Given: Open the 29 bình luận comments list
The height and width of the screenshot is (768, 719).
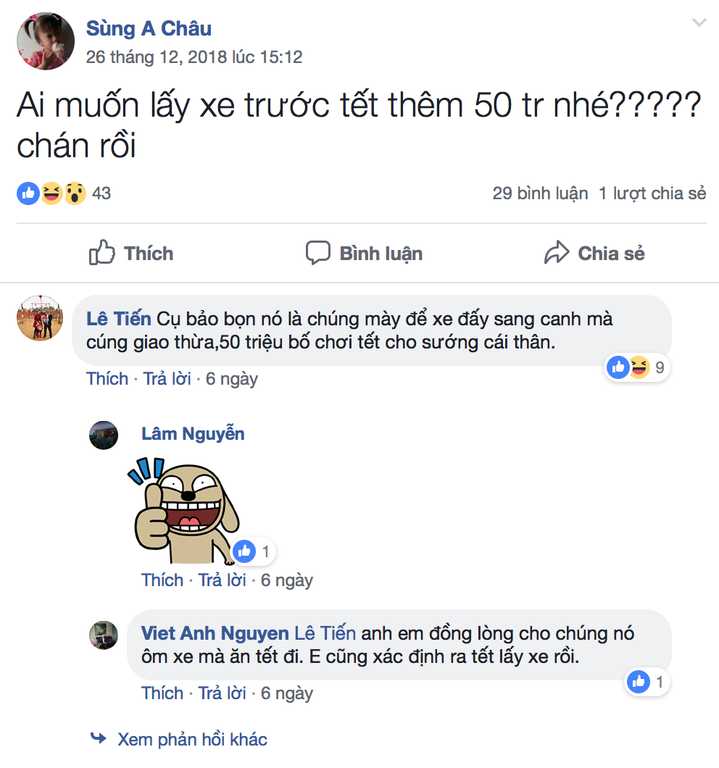Looking at the screenshot, I should click(540, 193).
